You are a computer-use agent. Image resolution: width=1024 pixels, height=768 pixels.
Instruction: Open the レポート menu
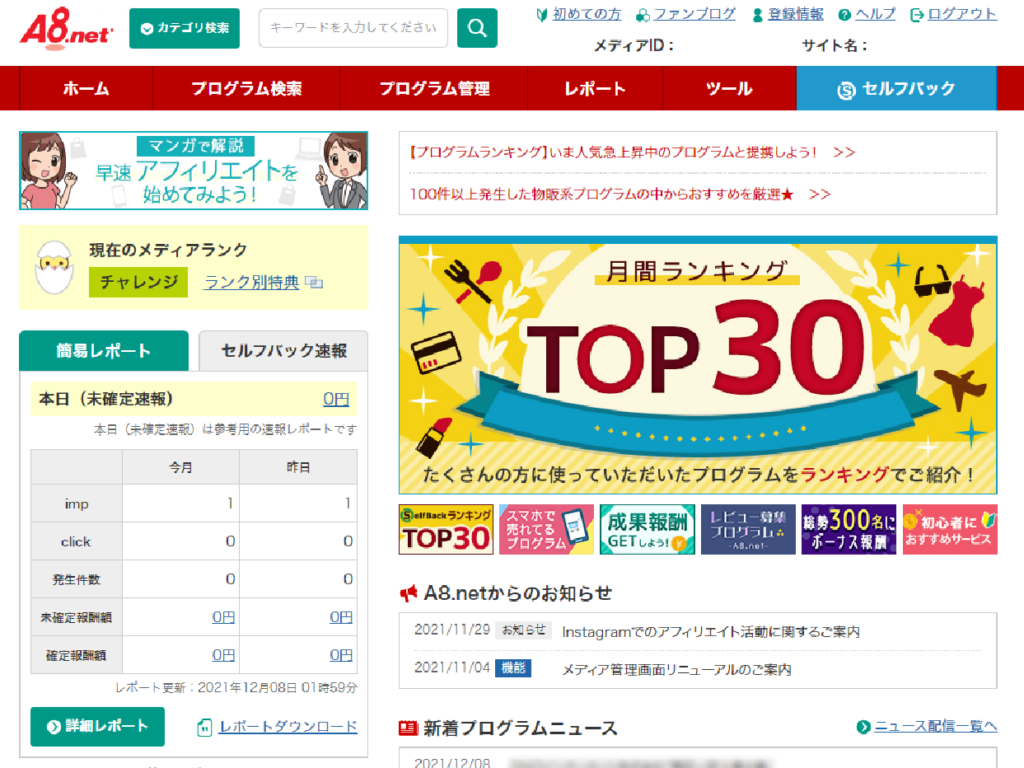click(x=595, y=88)
